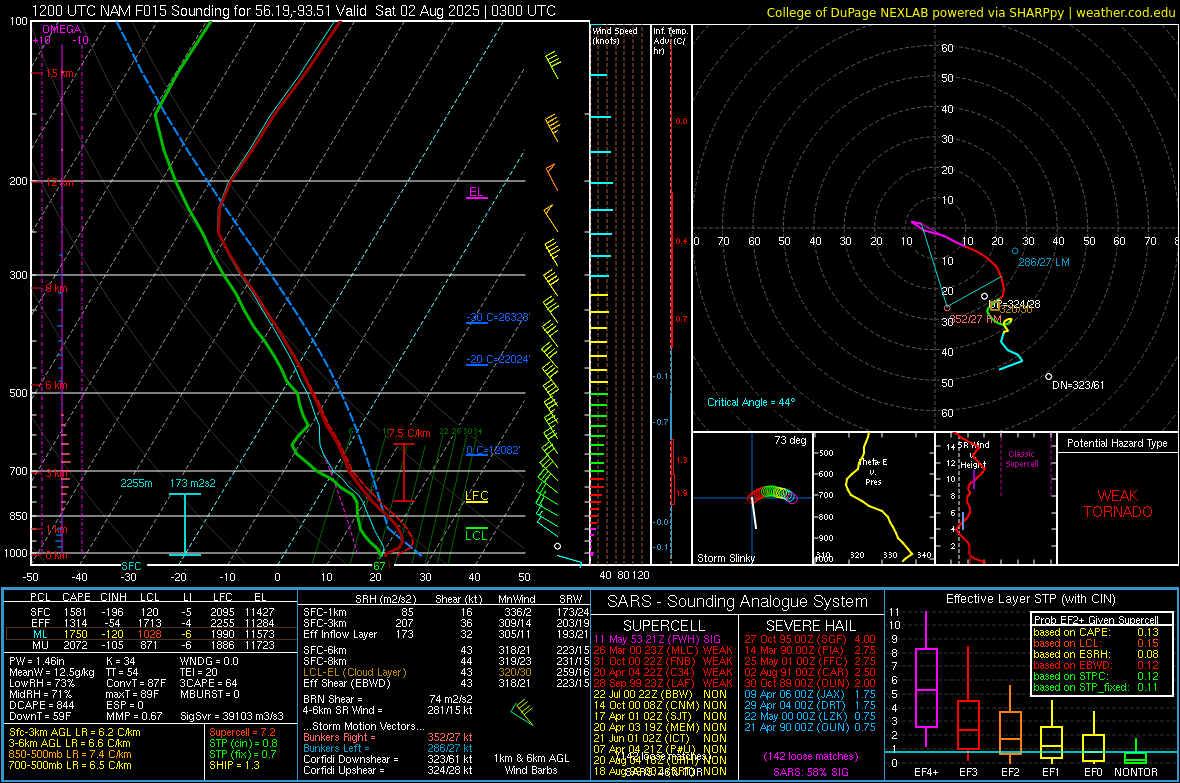Click the red 'Bunkers Right =' row
The width and height of the screenshot is (1180, 783).
(388, 737)
